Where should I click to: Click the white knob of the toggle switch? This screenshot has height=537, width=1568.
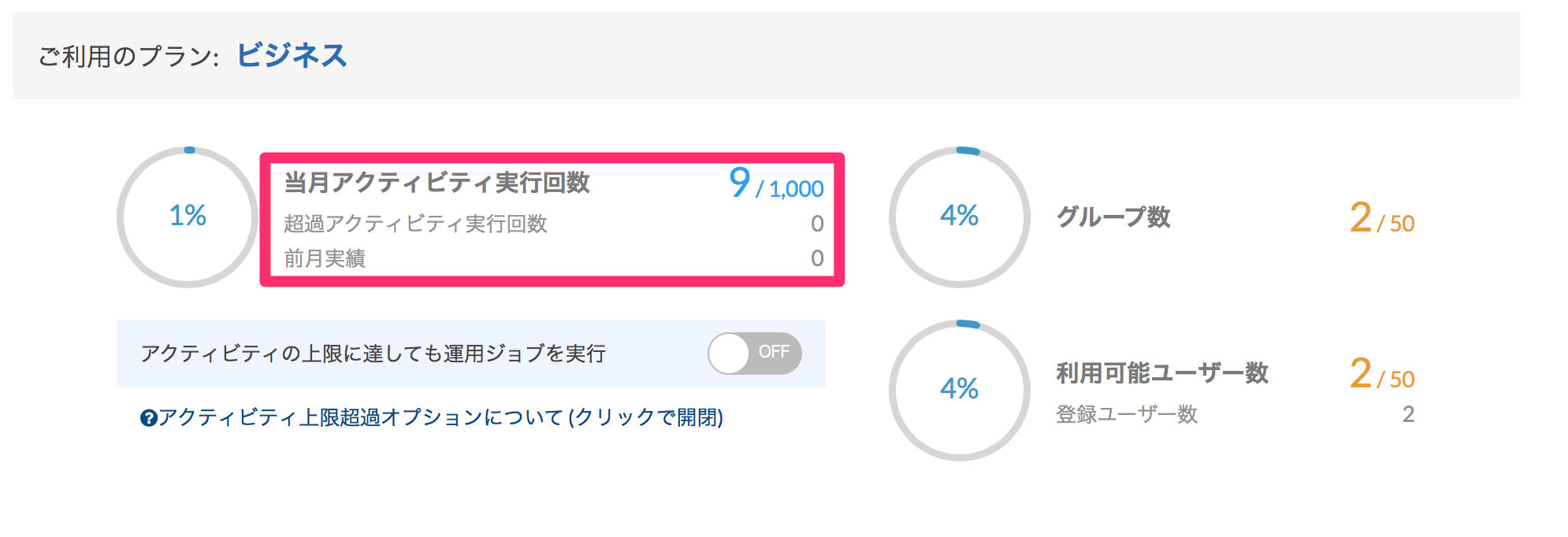click(x=729, y=354)
